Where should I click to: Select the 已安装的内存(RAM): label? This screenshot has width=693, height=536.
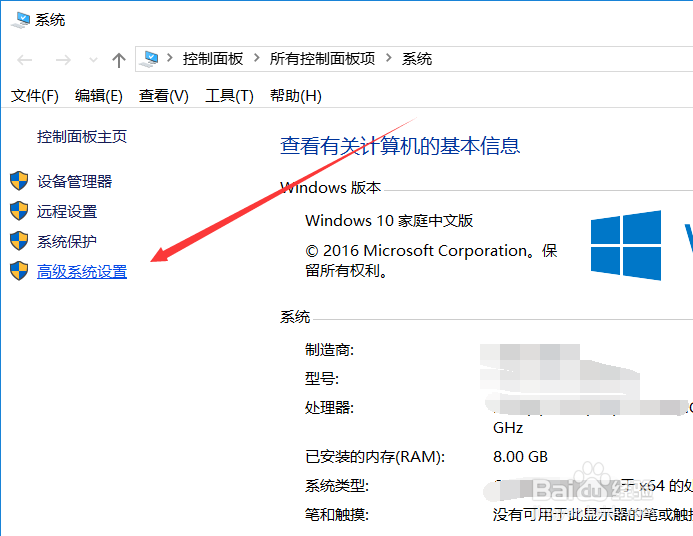point(375,456)
